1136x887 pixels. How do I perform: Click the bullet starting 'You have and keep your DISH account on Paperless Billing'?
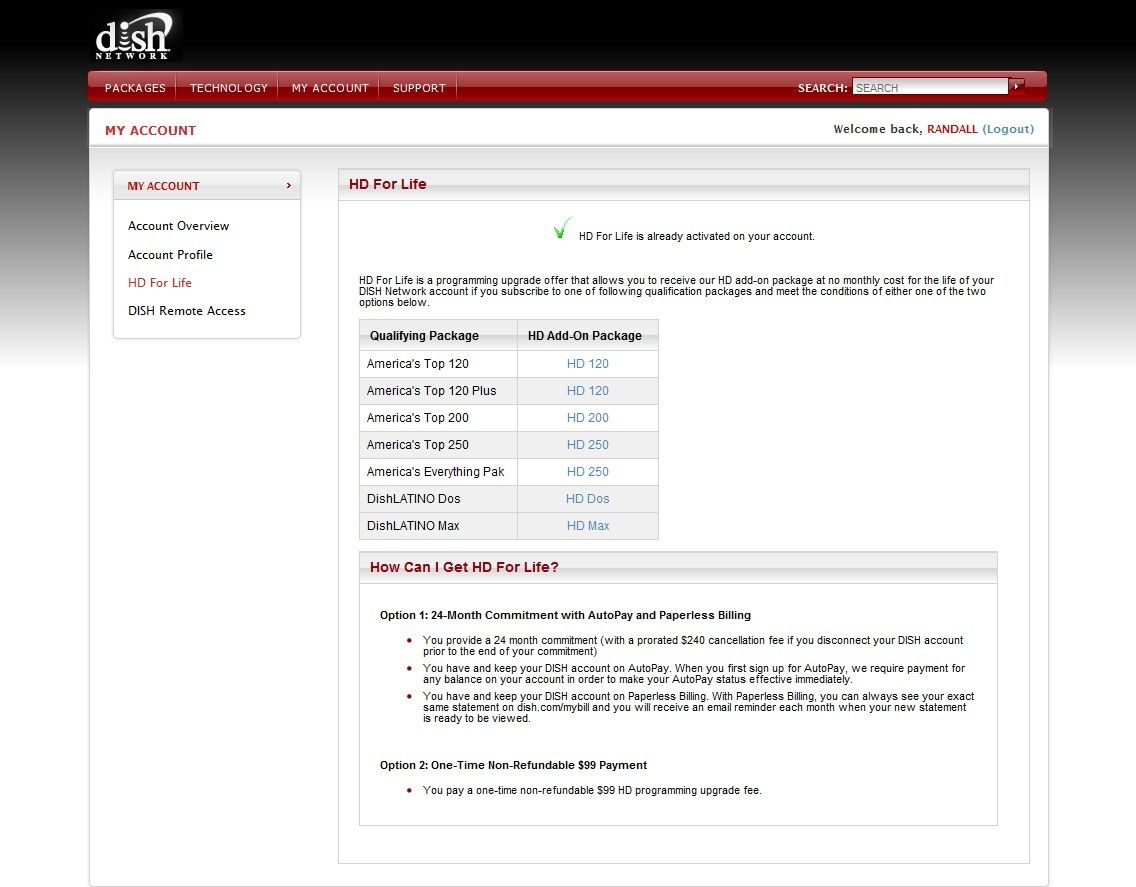(698, 707)
